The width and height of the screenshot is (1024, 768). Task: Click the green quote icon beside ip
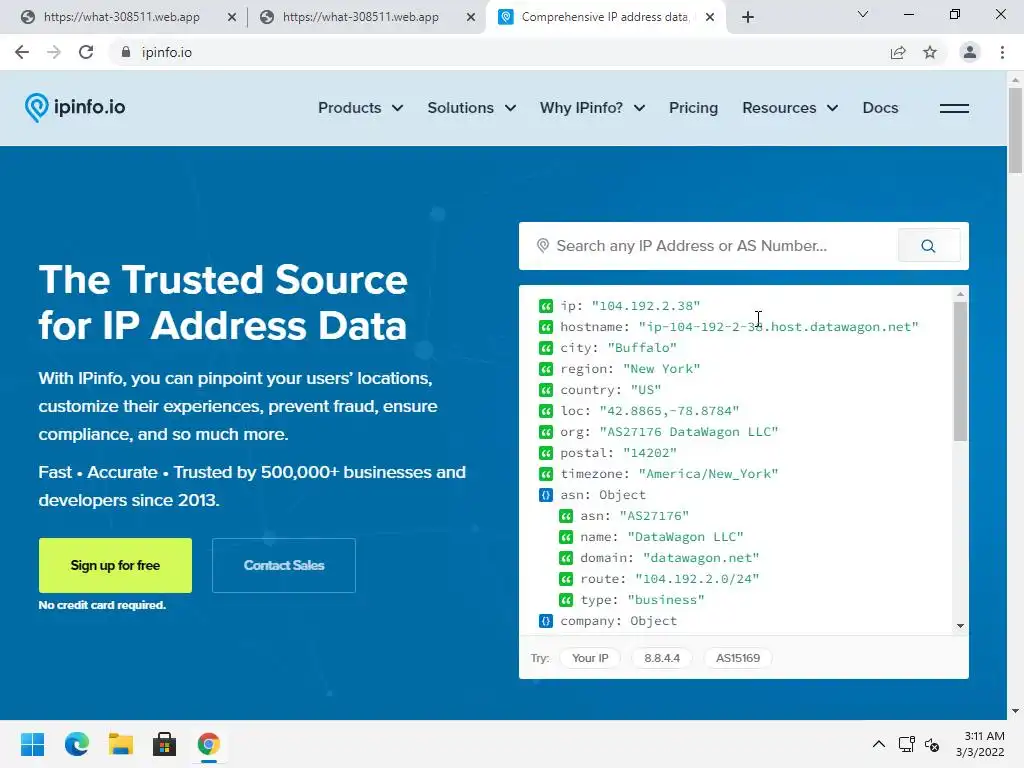546,306
